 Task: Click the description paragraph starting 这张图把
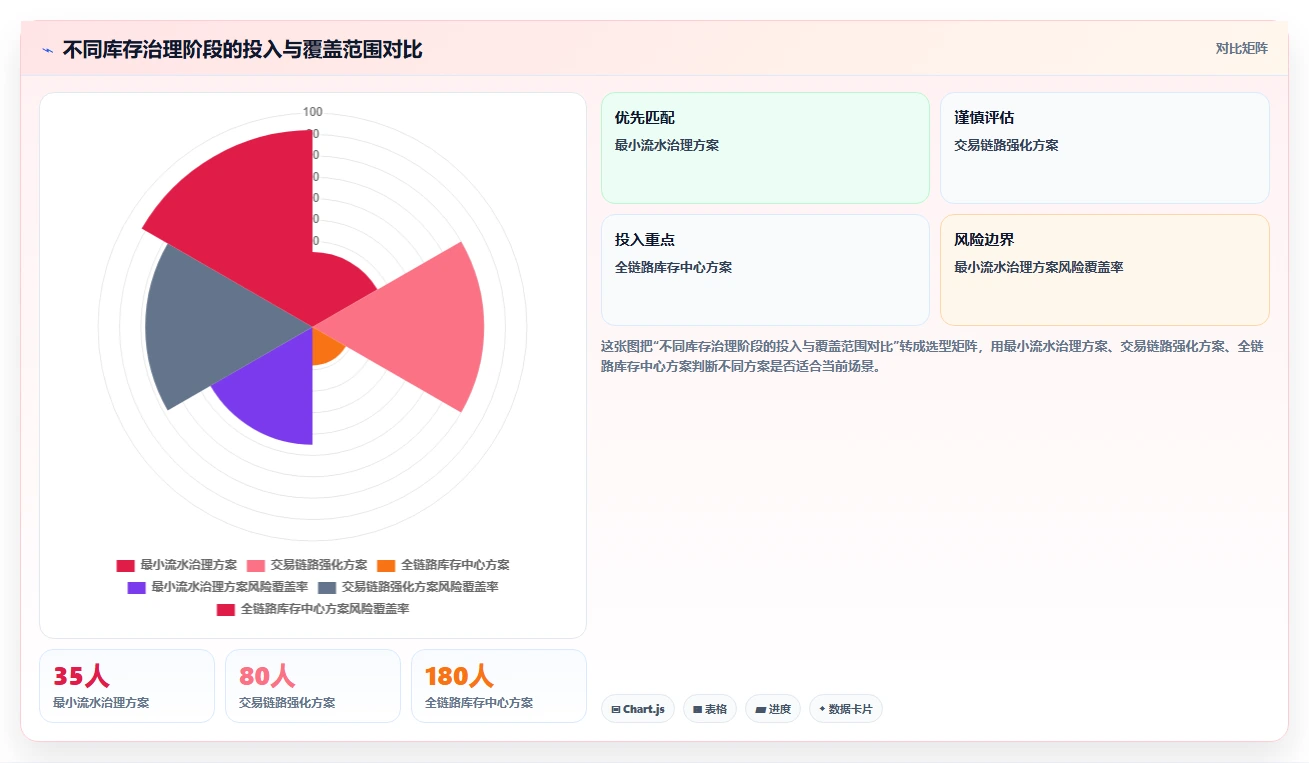[x=932, y=356]
